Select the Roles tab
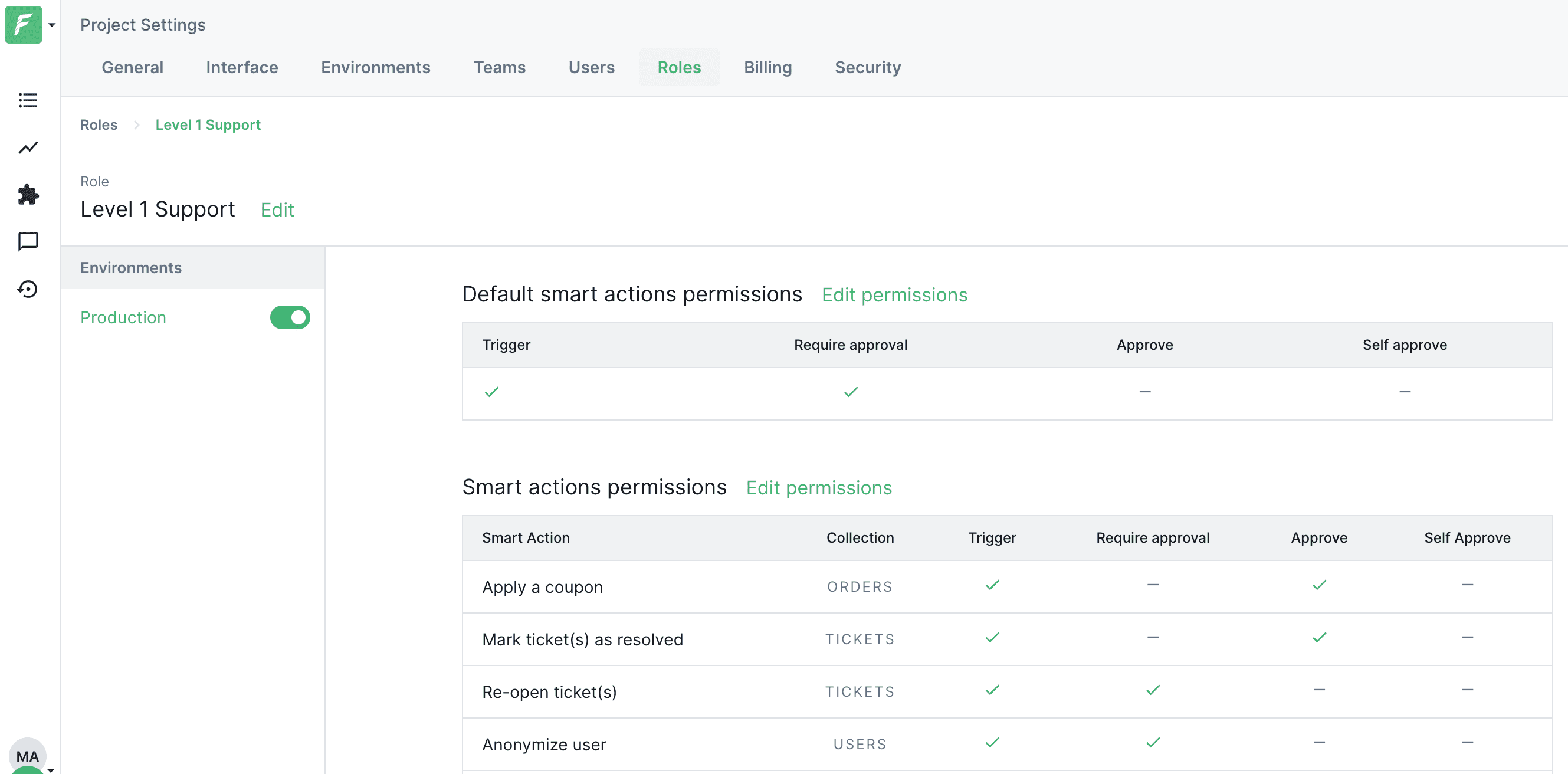This screenshot has width=1568, height=774. tap(680, 67)
